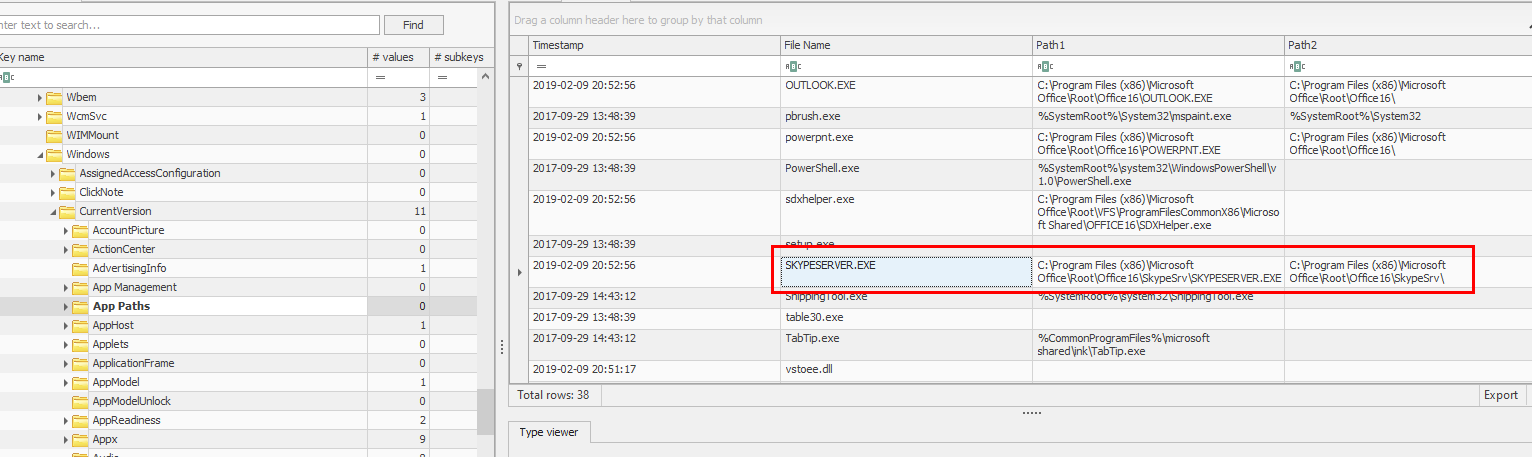Select the Appx tree key
Screen dimensions: 1532x457
click(105, 439)
